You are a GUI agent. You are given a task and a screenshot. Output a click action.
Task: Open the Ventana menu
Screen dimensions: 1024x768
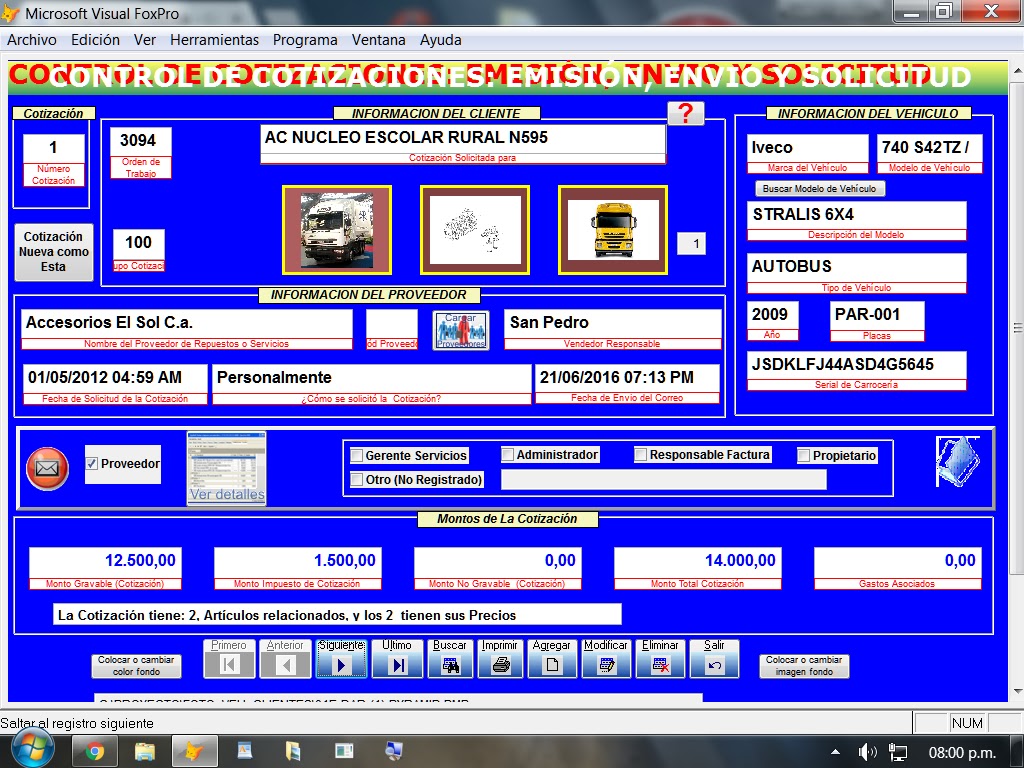[379, 40]
